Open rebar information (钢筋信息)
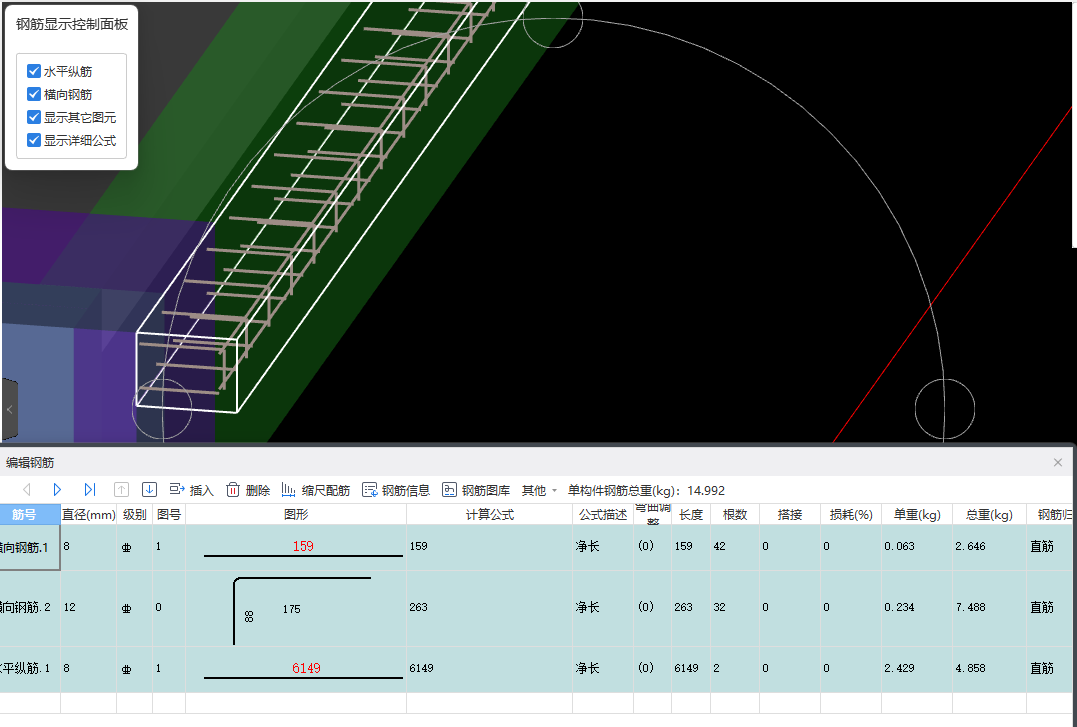Viewport: 1077px width, 727px height. coord(396,490)
